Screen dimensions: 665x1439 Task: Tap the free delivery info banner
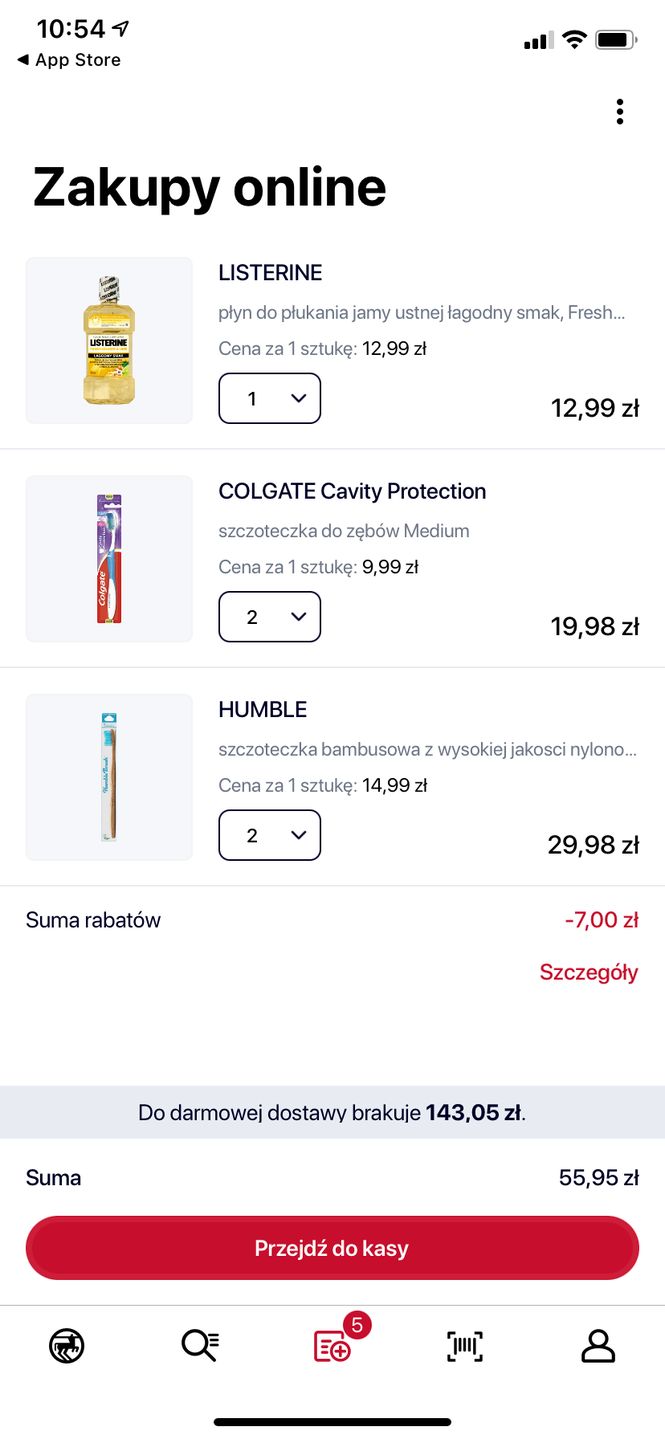[x=332, y=1112]
